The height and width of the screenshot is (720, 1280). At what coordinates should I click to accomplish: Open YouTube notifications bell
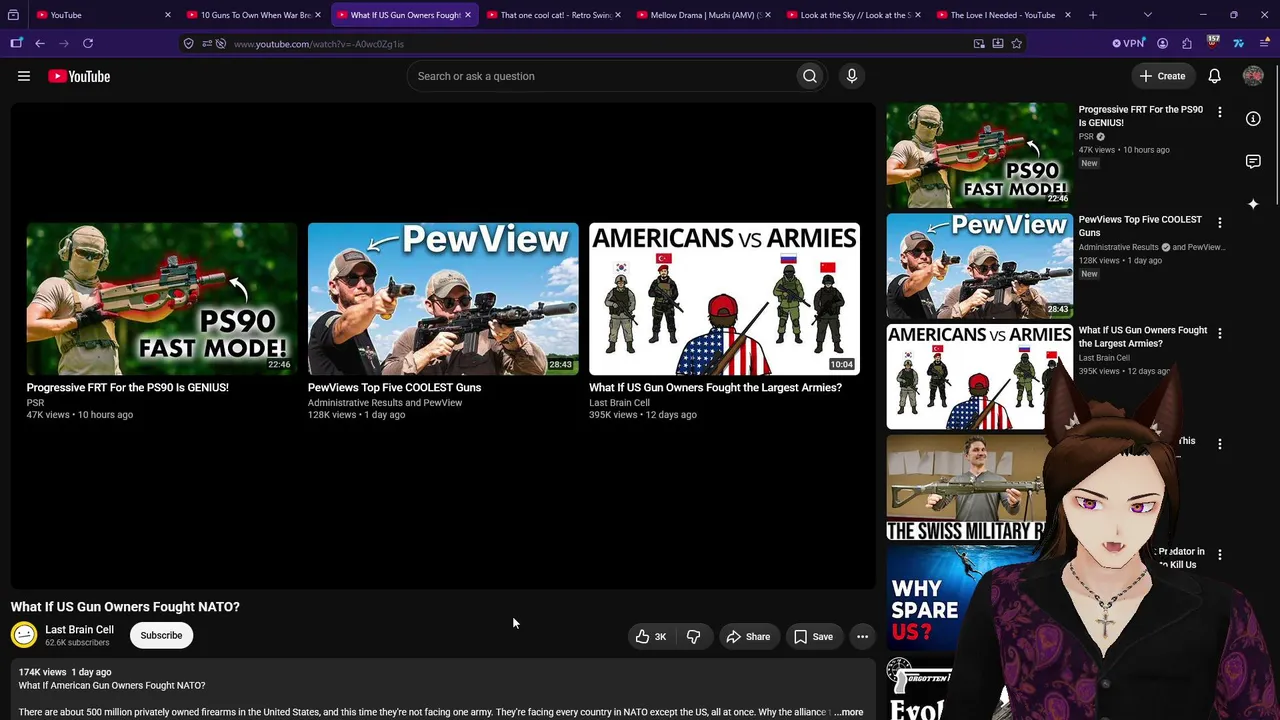1214,76
